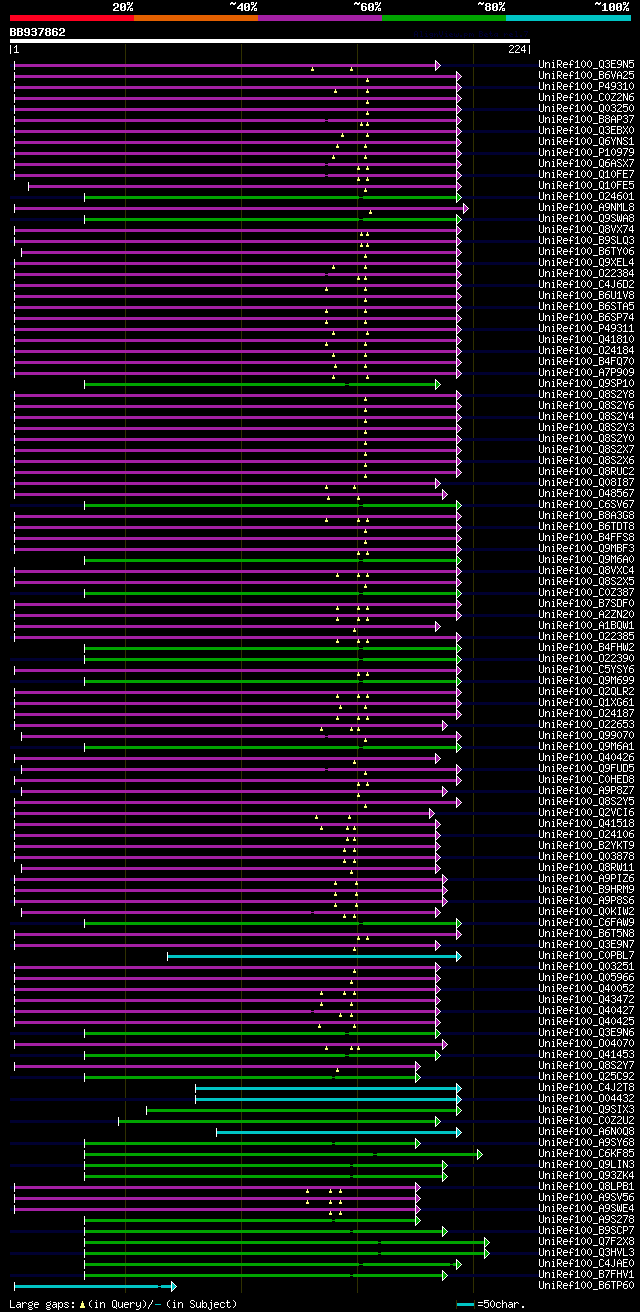
Task: Select hit label UniRef100_Q8S2Y8
Action: pos(586,394)
